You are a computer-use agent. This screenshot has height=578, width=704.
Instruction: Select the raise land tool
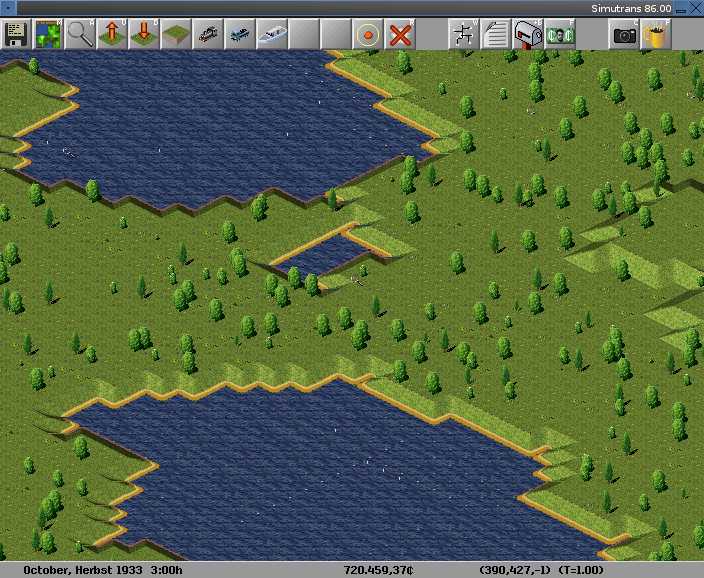pos(112,33)
